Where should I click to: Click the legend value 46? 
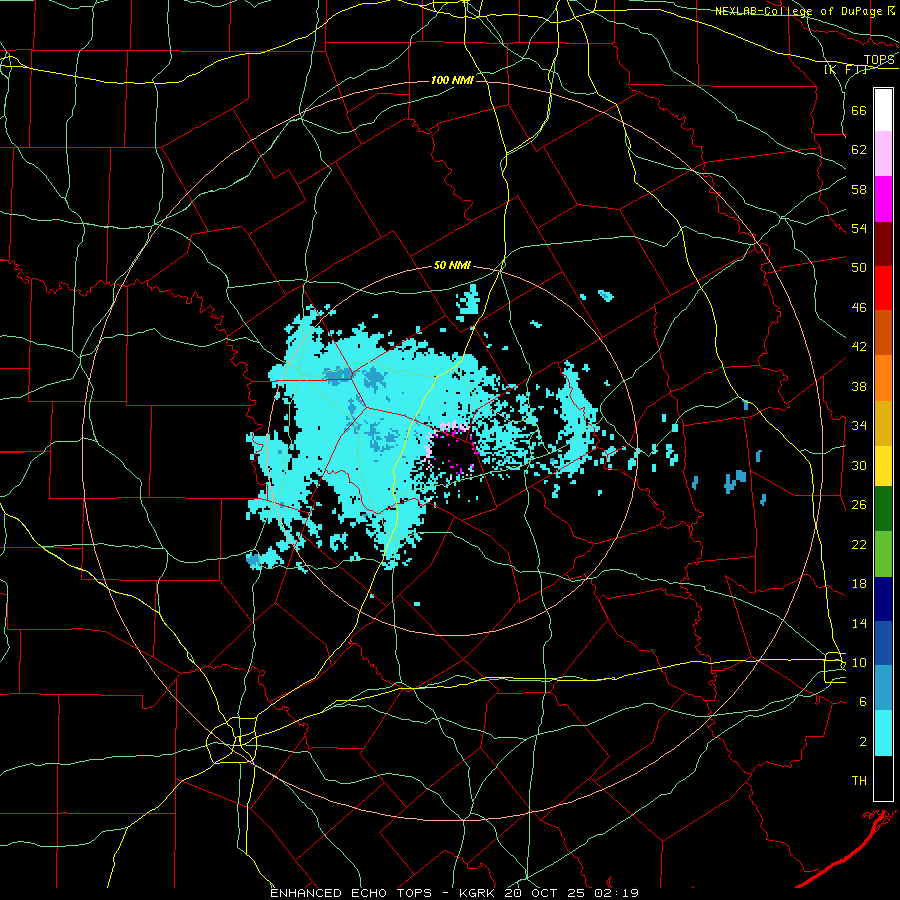(859, 307)
